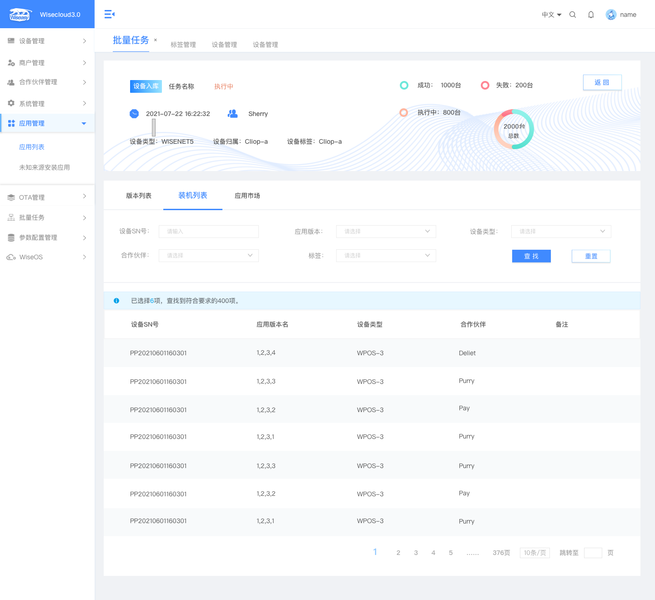
Task: Expand OTA管理 sidebar chevron
Action: point(84,196)
